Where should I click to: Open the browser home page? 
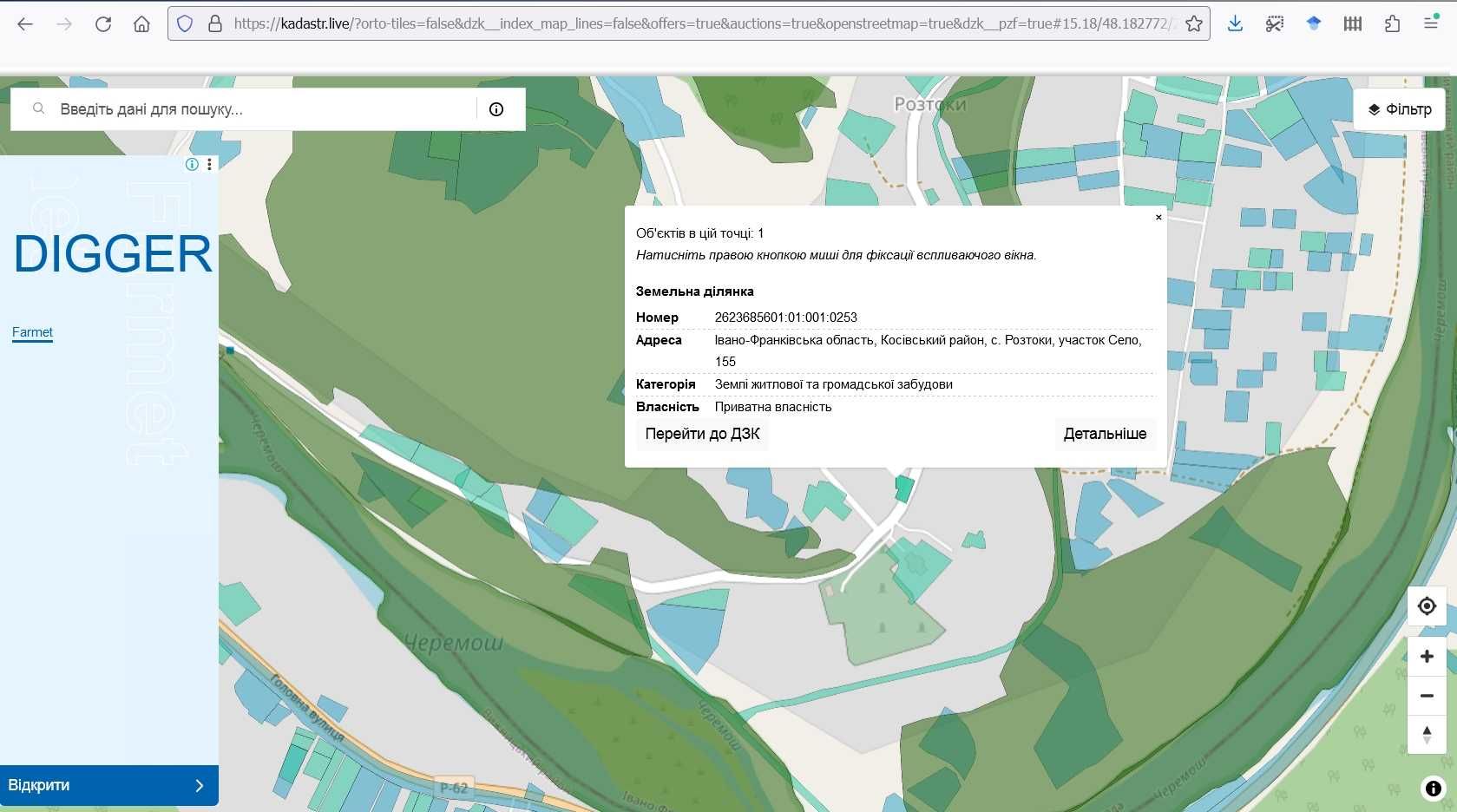[x=141, y=24]
